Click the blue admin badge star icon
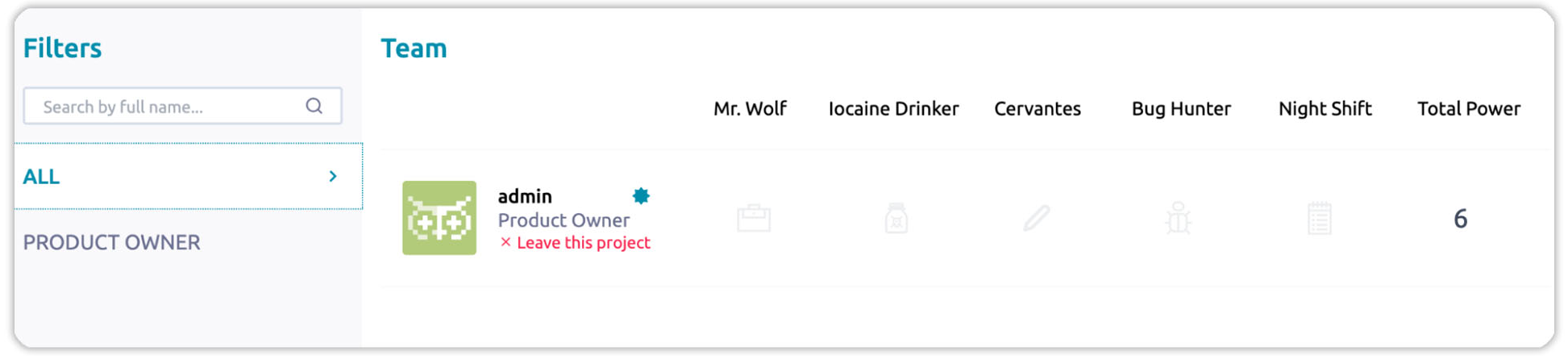This screenshot has height=356, width=1568. click(x=641, y=196)
